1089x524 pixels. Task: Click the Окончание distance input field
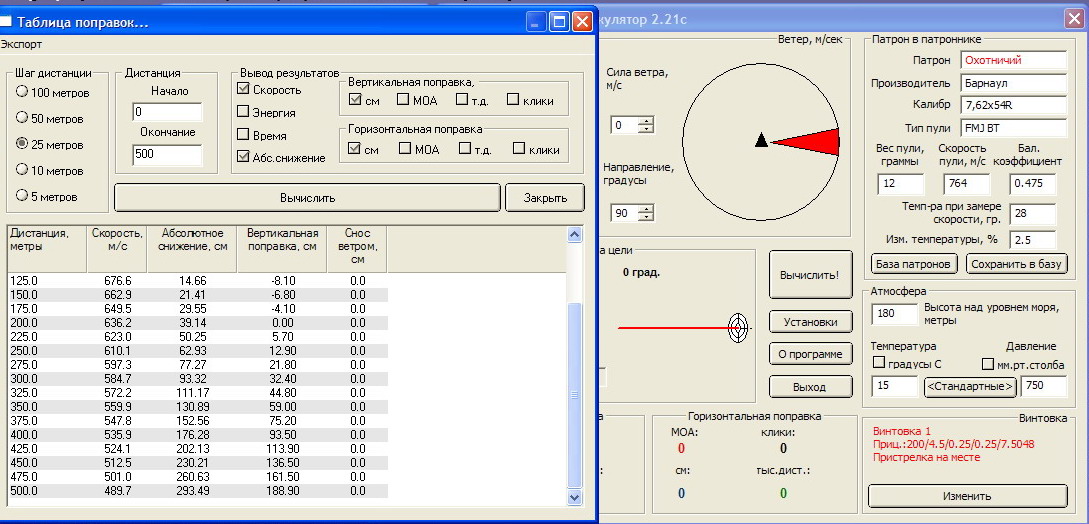167,155
